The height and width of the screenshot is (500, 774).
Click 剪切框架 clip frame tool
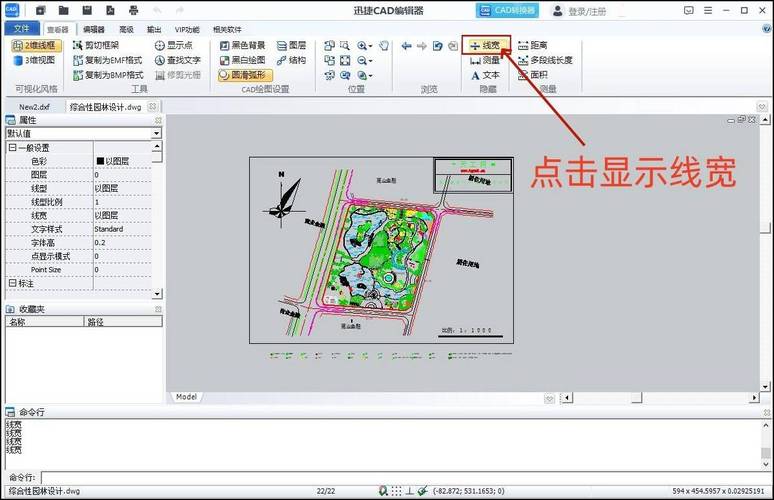pos(101,46)
